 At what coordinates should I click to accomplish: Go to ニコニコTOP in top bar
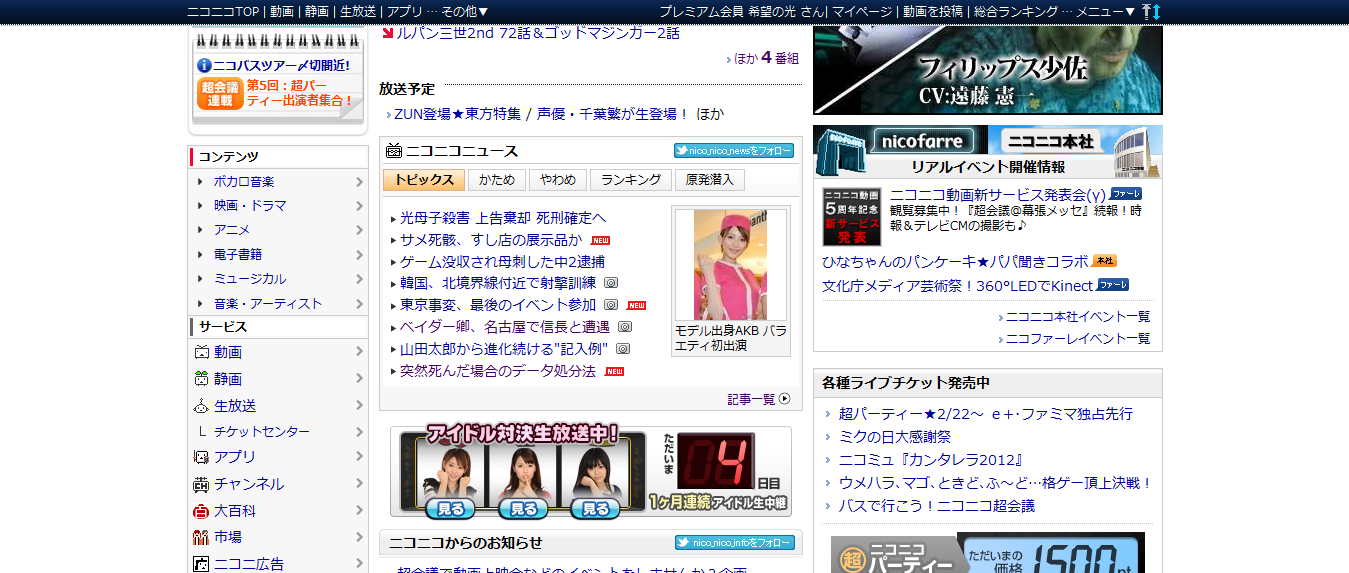[x=224, y=11]
